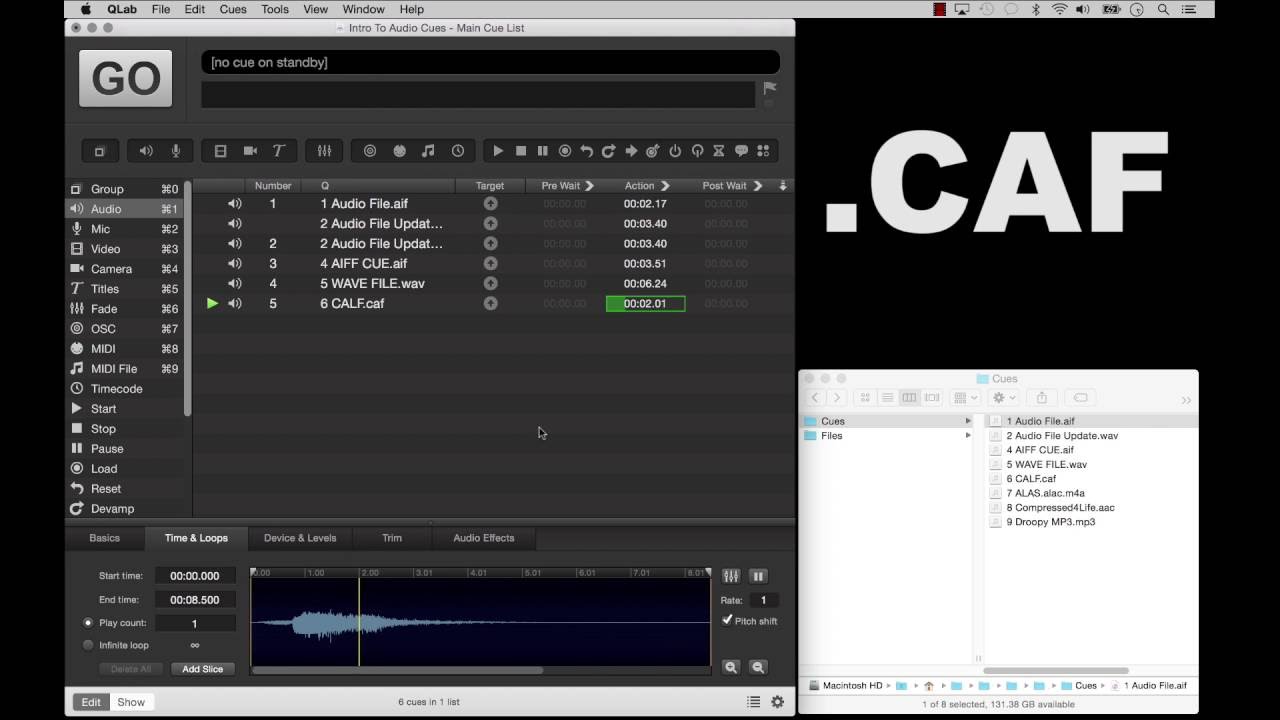Click the italic T Titles toolbar icon
This screenshot has height=720, width=1280.
click(279, 151)
